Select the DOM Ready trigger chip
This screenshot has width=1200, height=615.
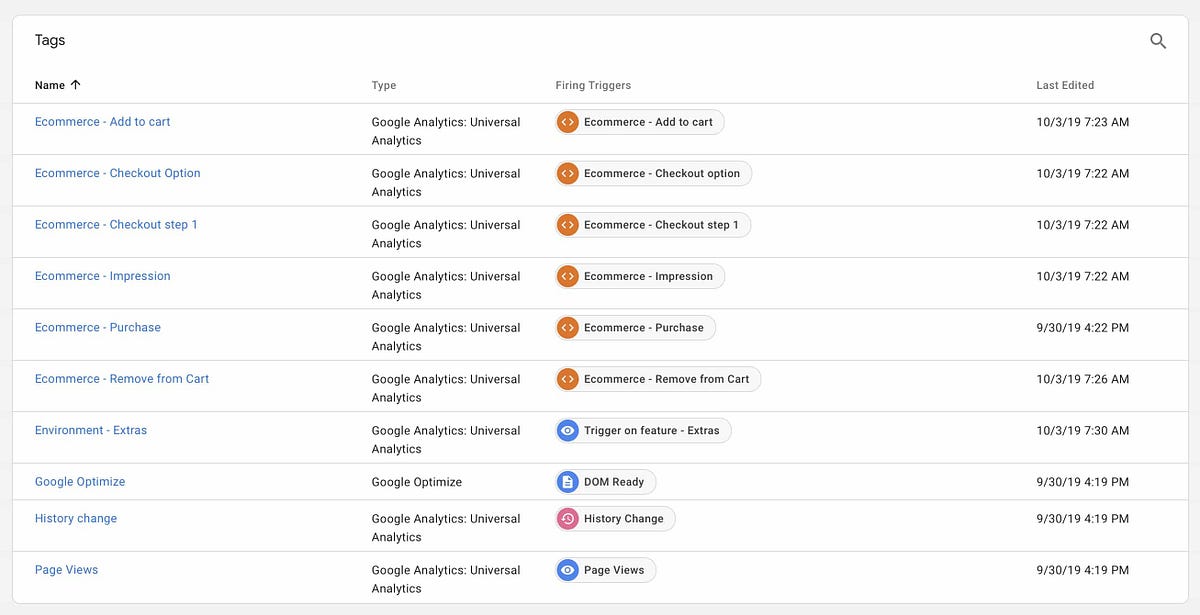pyautogui.click(x=605, y=482)
